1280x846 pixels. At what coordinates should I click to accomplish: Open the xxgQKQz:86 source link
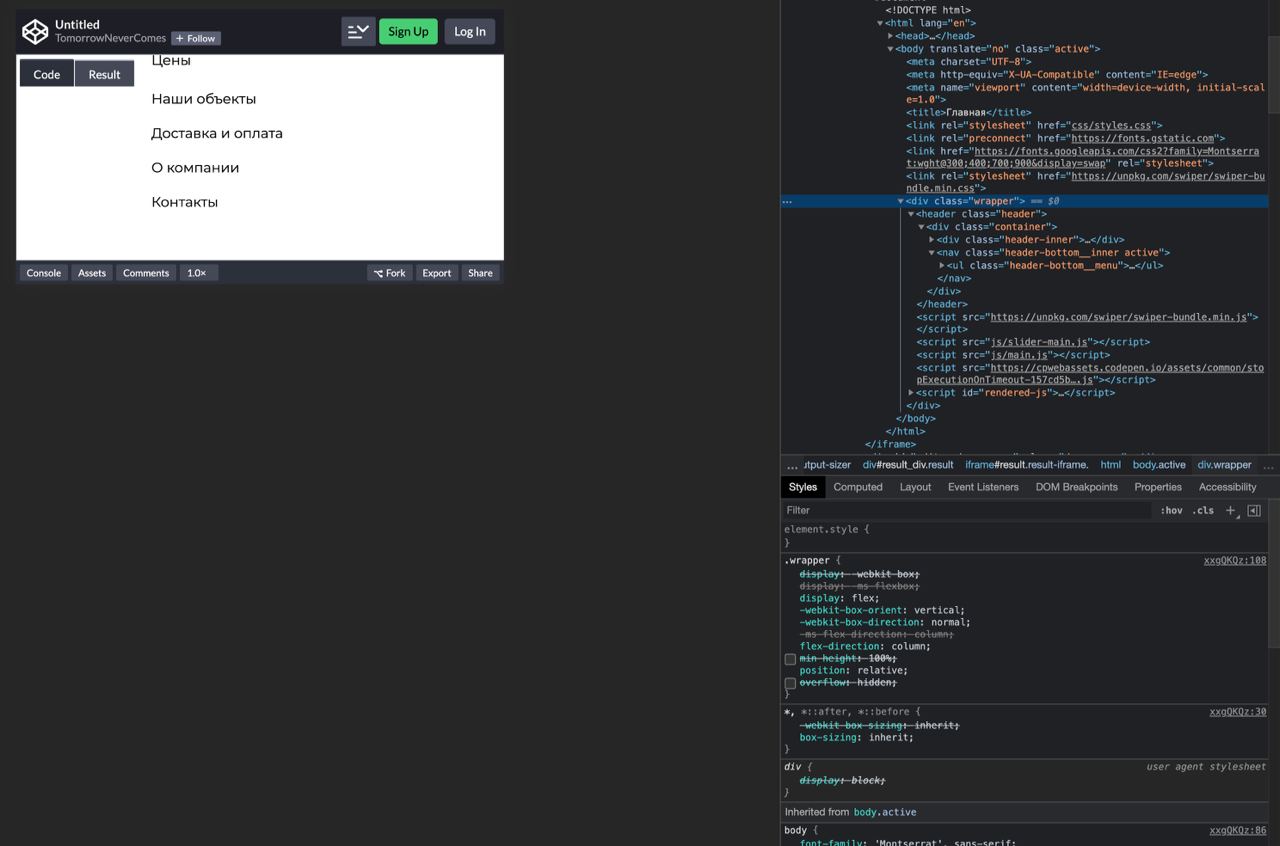(x=1238, y=830)
